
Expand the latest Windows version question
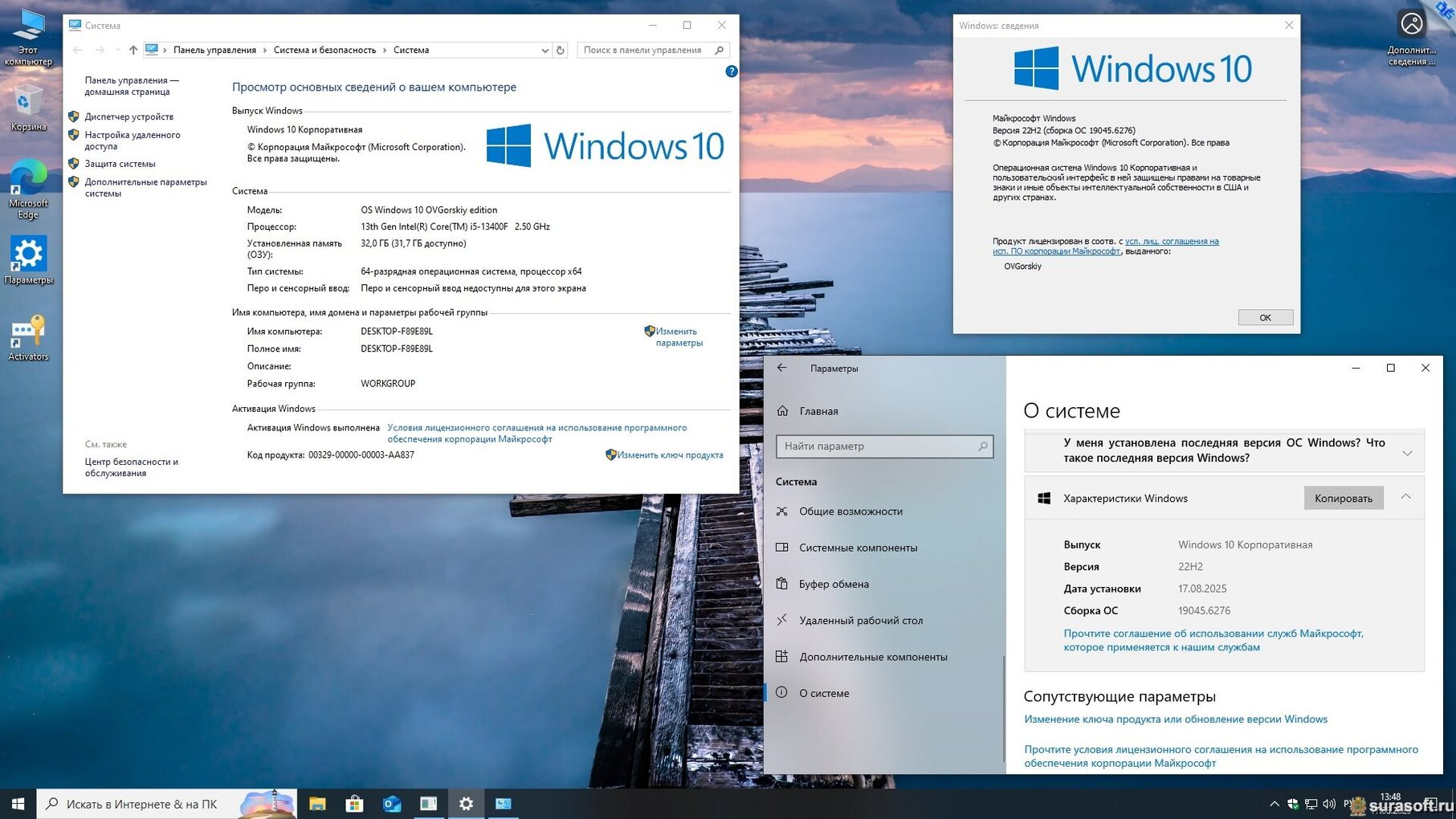tap(1407, 453)
